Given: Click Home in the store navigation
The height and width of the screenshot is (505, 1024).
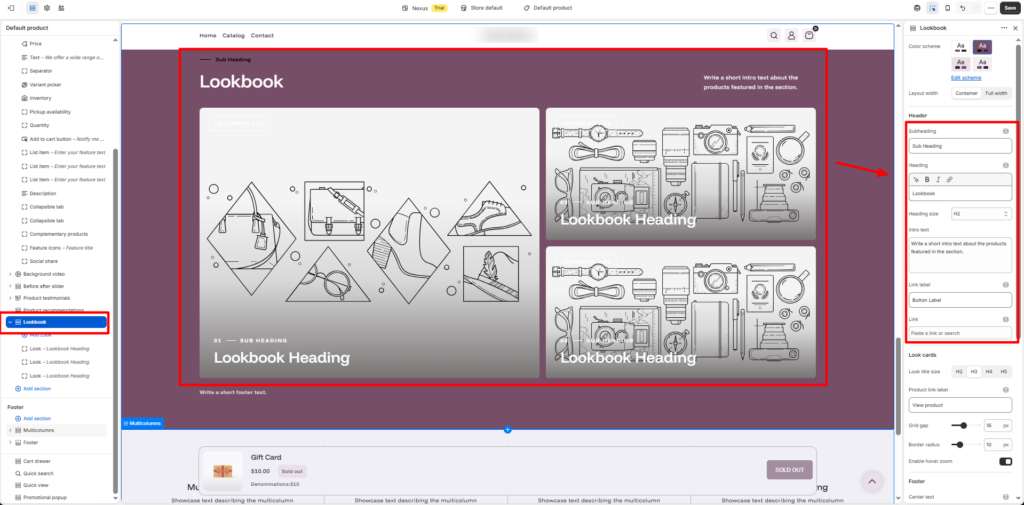Looking at the screenshot, I should click(x=208, y=35).
